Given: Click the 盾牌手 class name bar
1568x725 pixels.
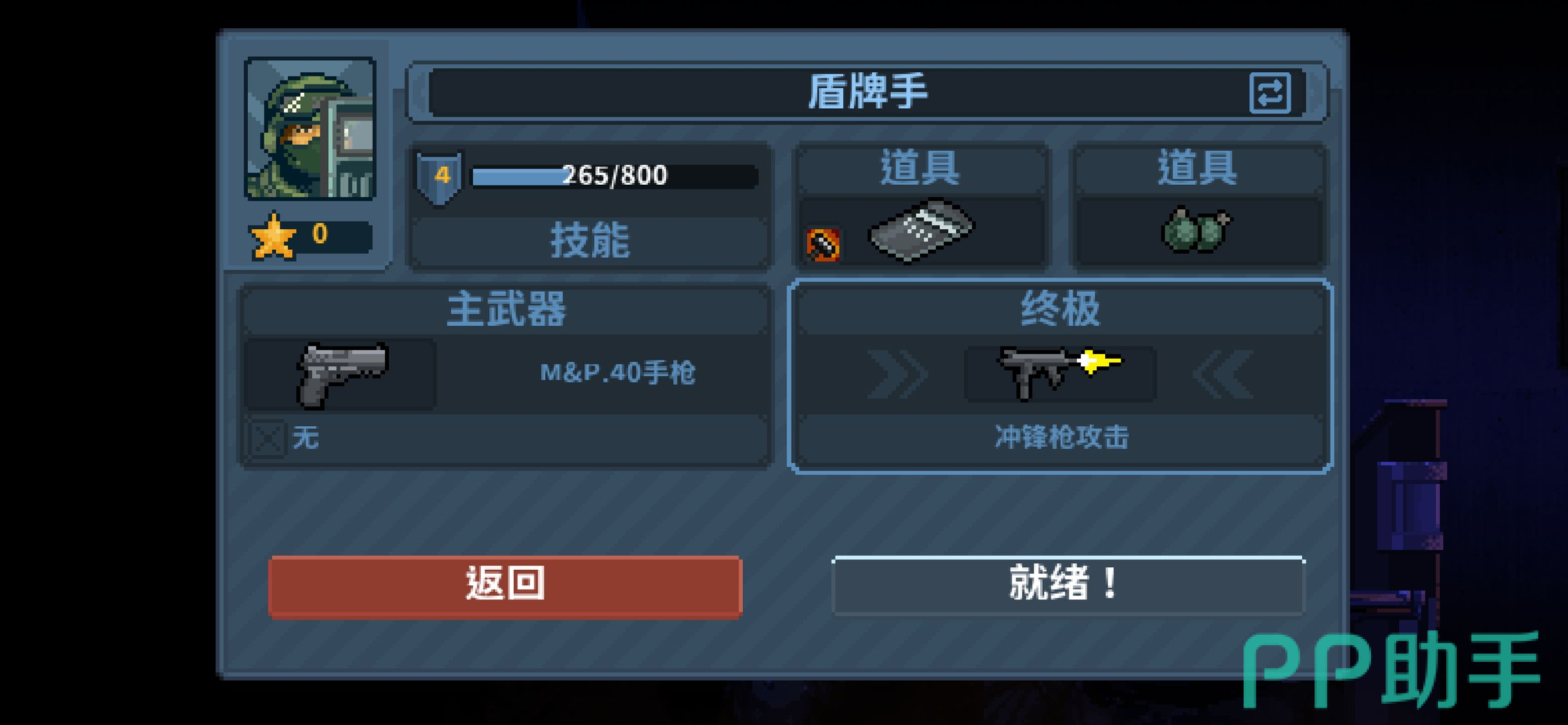Looking at the screenshot, I should [866, 93].
